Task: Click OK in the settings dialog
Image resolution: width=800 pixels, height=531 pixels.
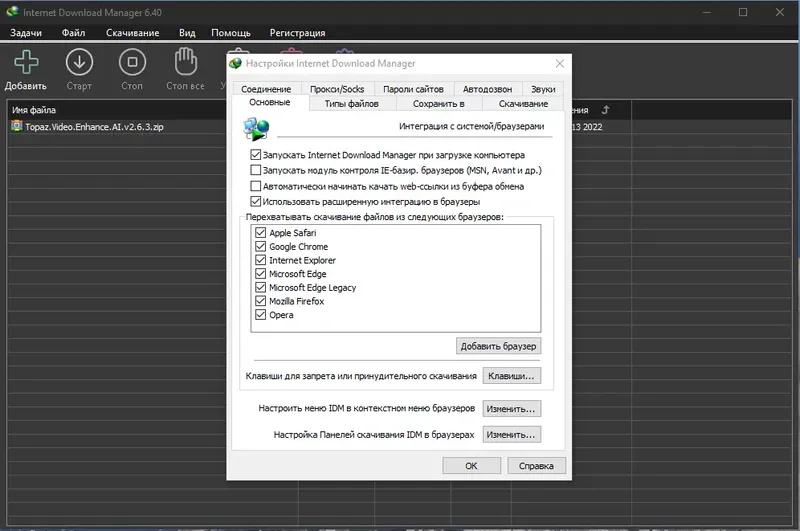Action: 471,466
